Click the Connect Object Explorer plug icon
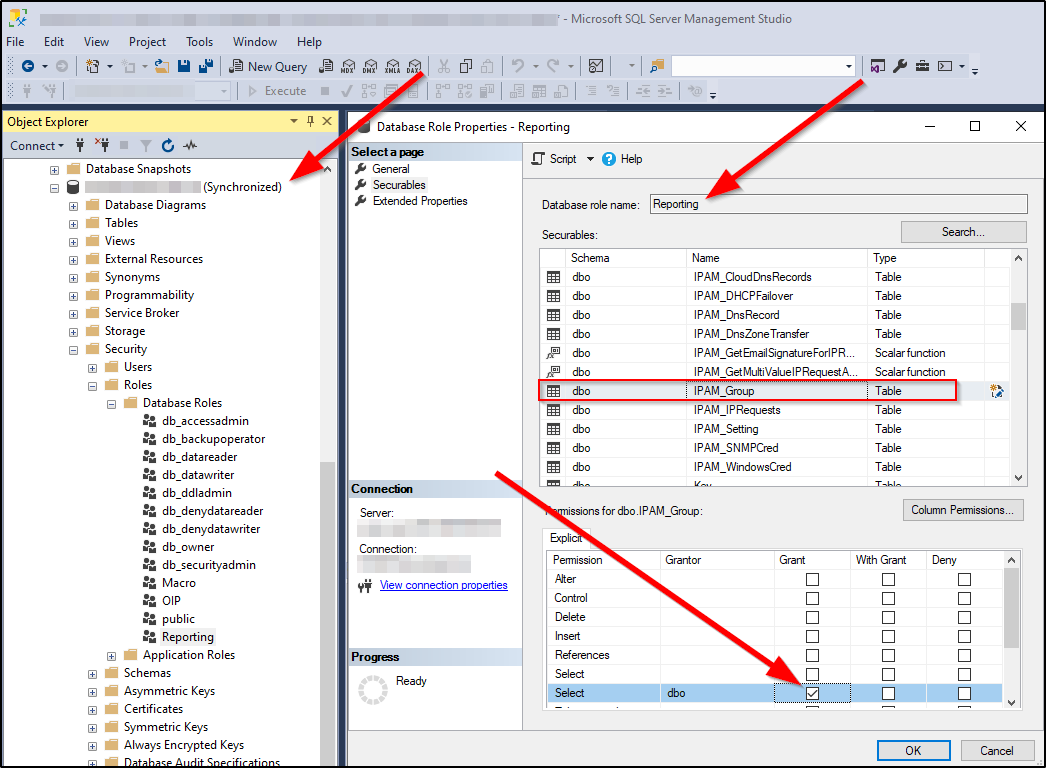Screen dimensions: 1046x768 [80, 145]
